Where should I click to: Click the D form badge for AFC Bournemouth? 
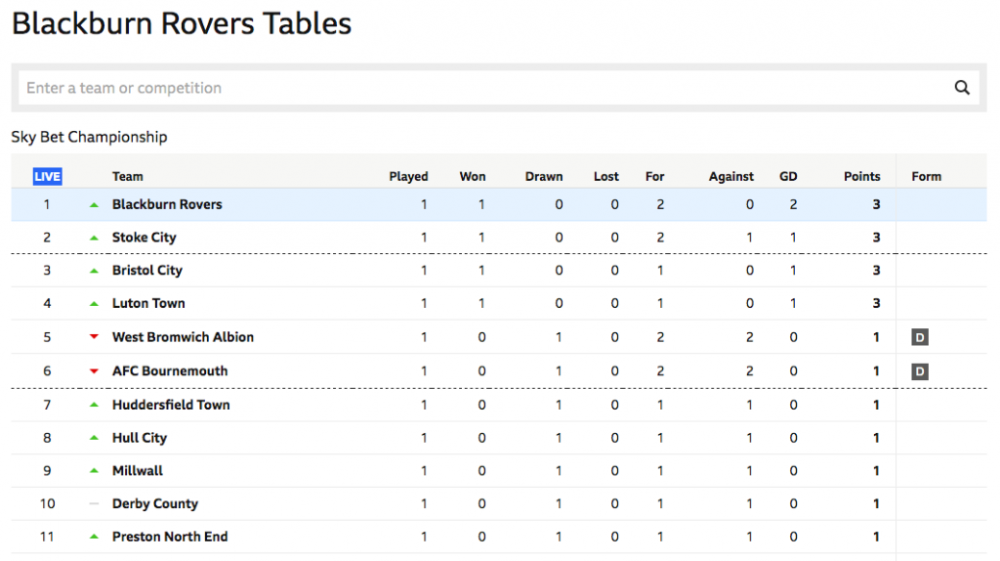tap(920, 372)
